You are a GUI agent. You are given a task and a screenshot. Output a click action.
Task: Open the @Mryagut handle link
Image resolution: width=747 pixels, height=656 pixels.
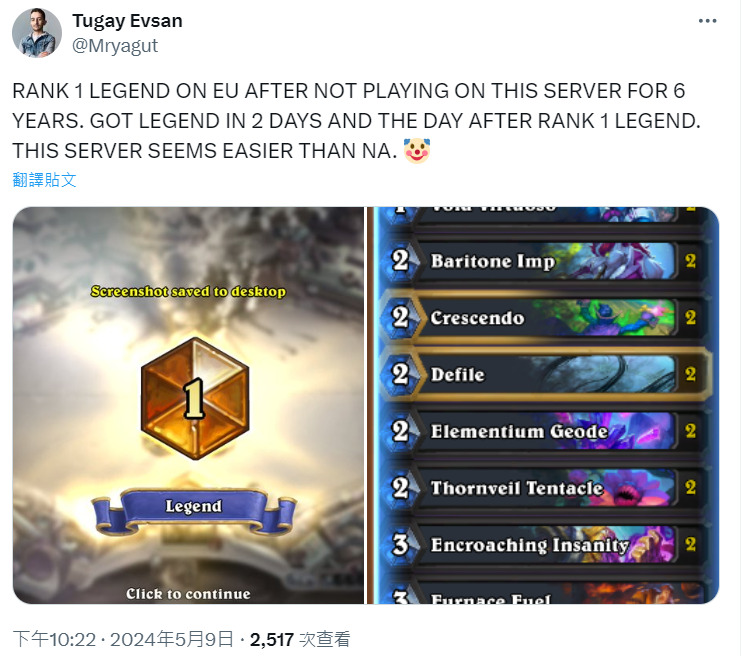point(115,46)
